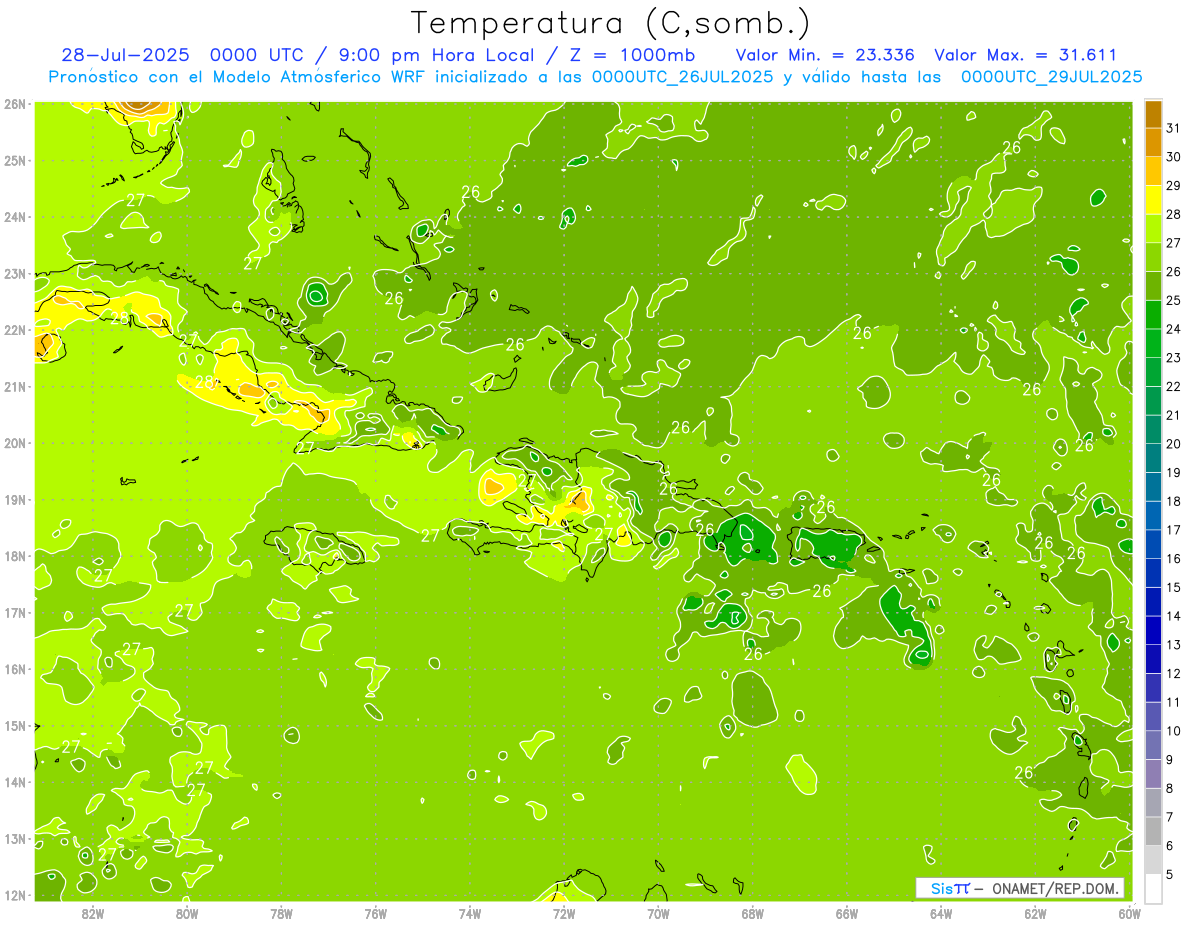Select the "Z = 1000mb" level text
The image size is (1200, 927).
632,55
